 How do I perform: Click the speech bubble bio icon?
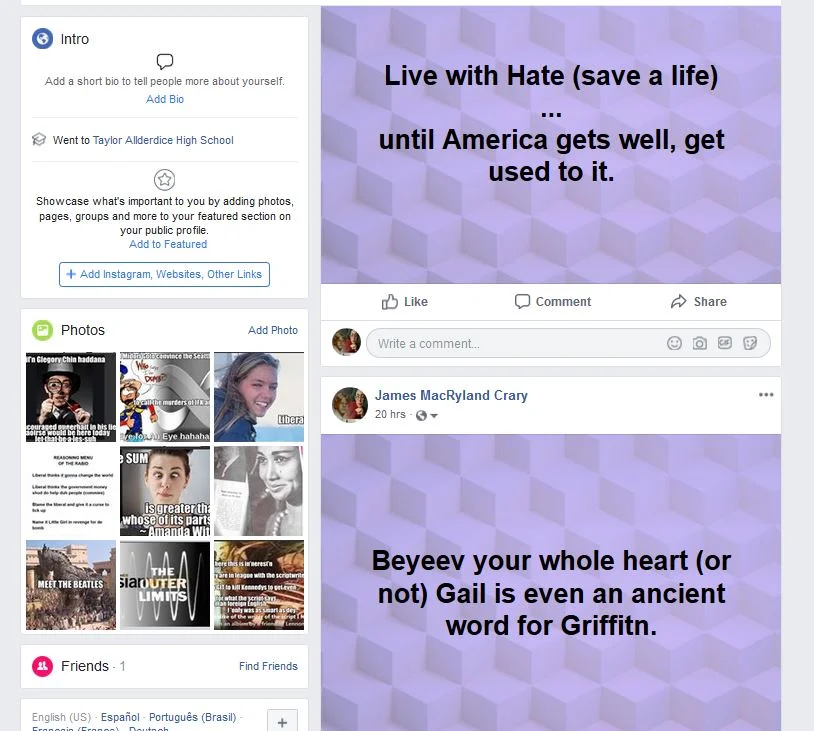tap(165, 61)
